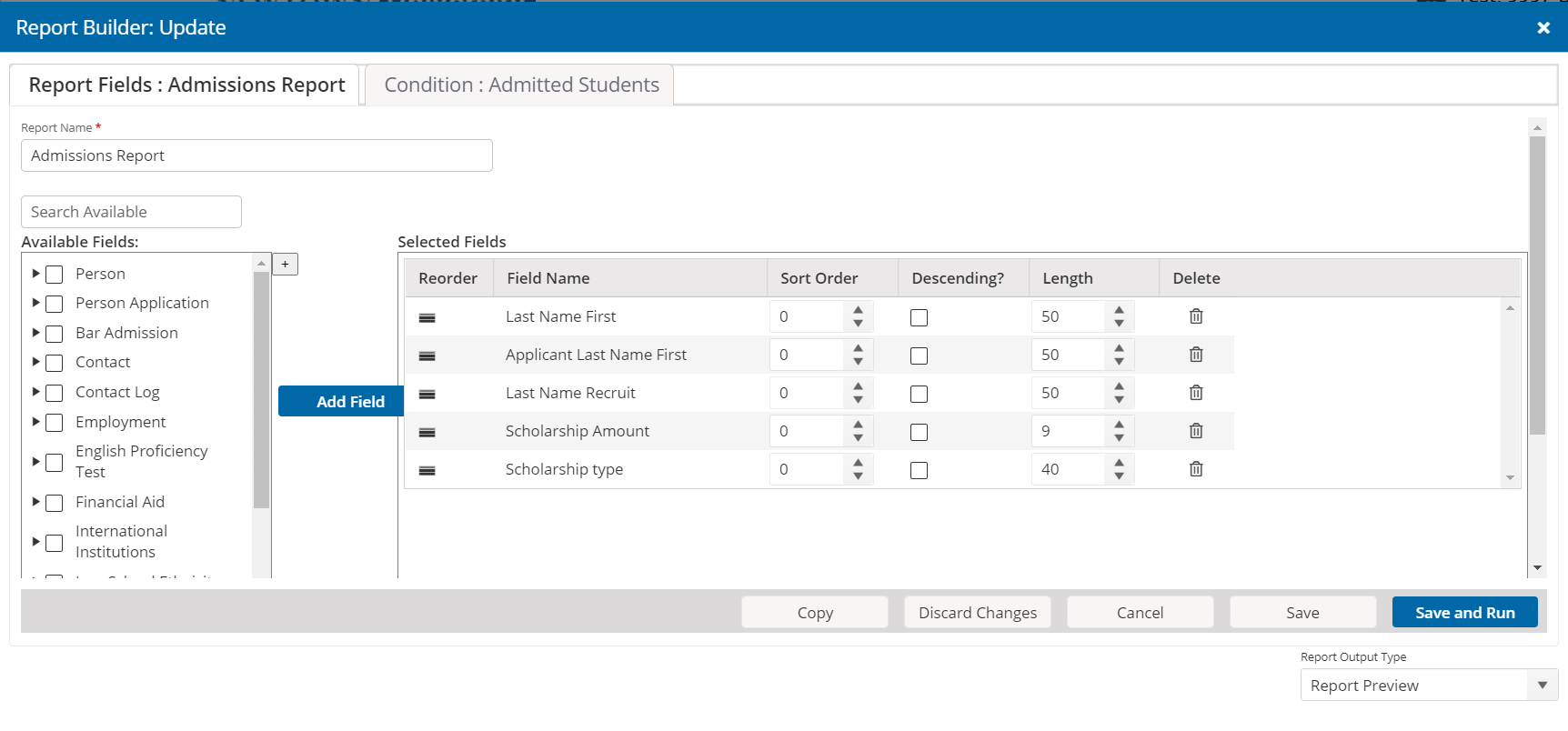Click the plus expand-all button

[x=285, y=265]
